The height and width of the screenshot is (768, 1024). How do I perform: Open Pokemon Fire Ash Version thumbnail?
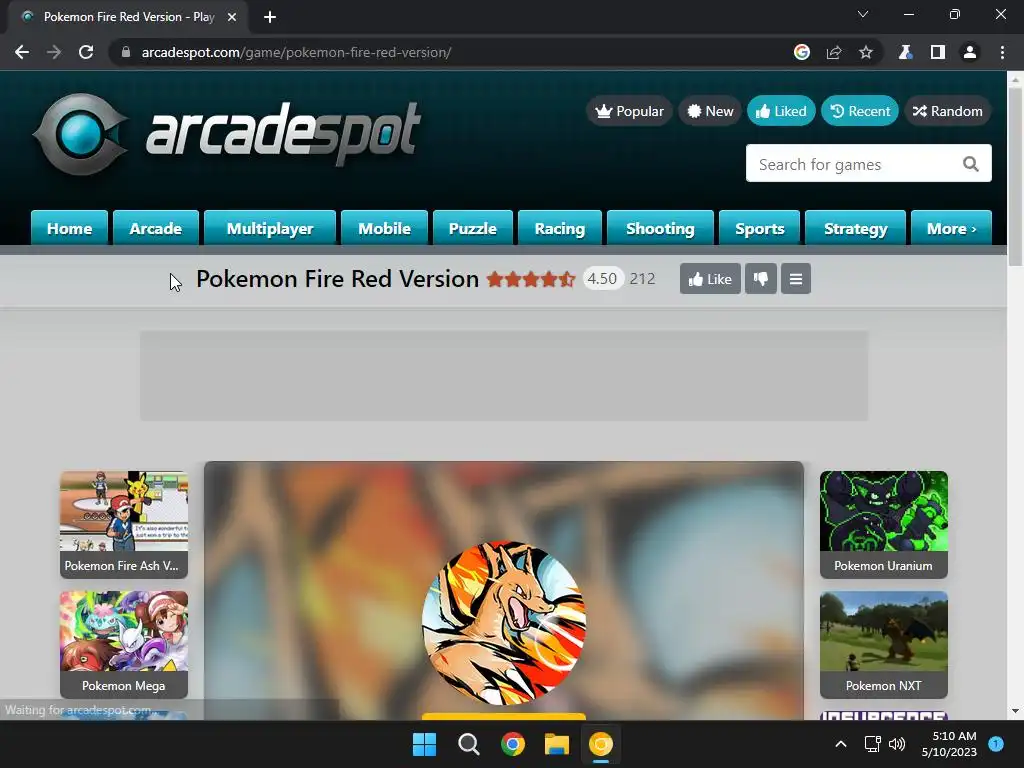coord(124,524)
